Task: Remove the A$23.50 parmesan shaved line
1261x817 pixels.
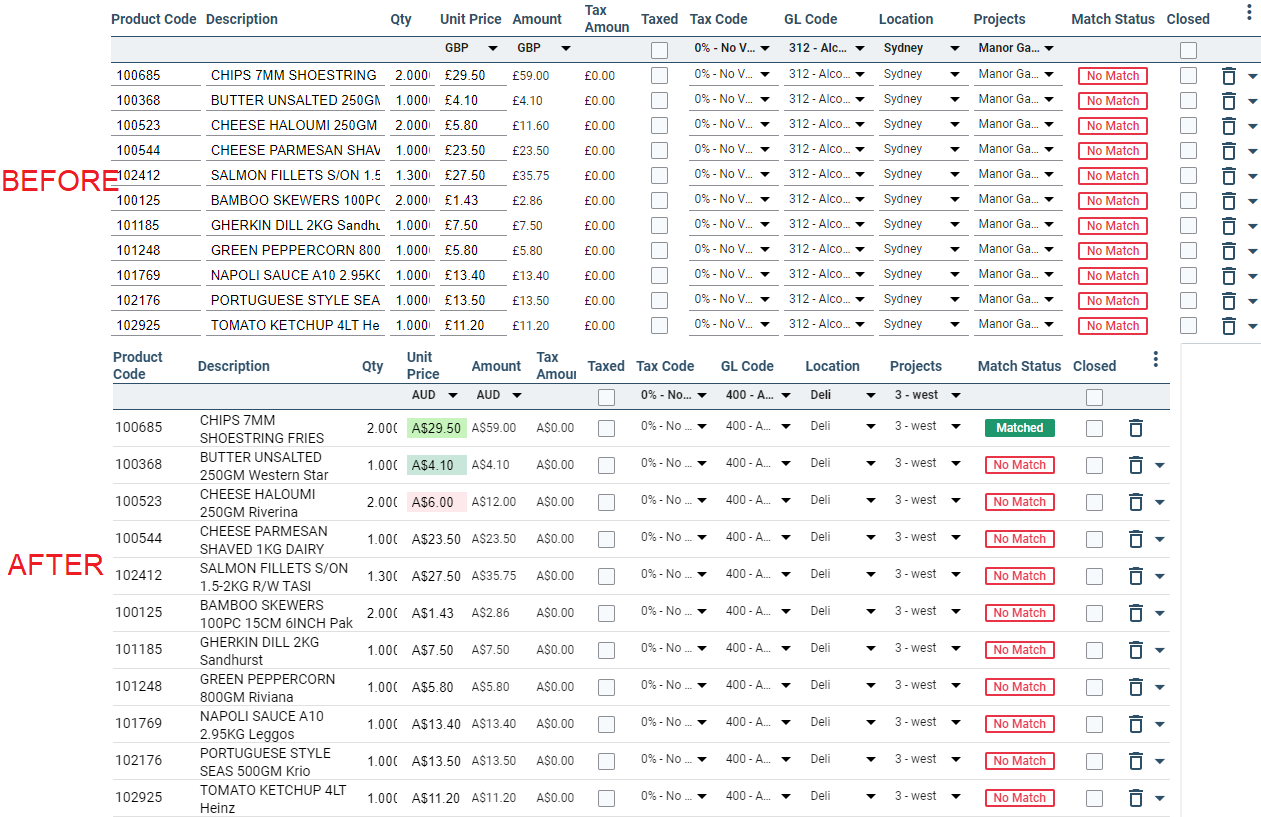Action: [1136, 539]
